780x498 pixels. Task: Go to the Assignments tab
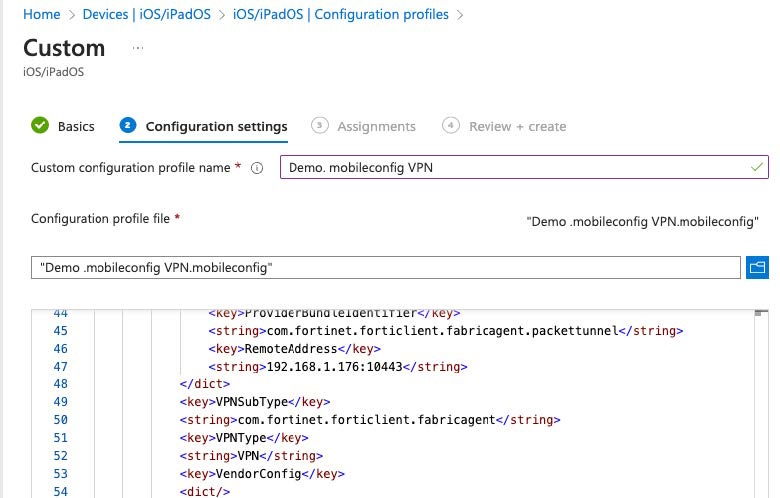[x=376, y=126]
